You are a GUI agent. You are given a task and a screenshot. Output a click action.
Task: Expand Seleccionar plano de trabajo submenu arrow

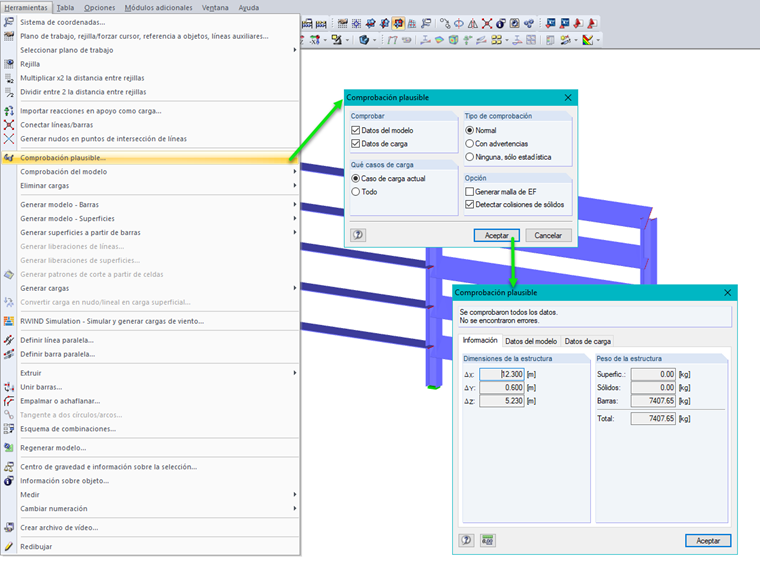[x=295, y=50]
